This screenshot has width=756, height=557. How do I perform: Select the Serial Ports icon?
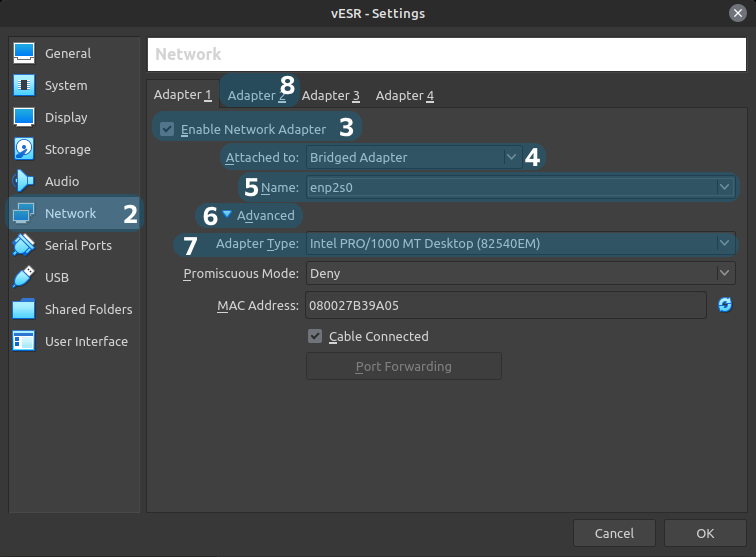click(x=25, y=246)
